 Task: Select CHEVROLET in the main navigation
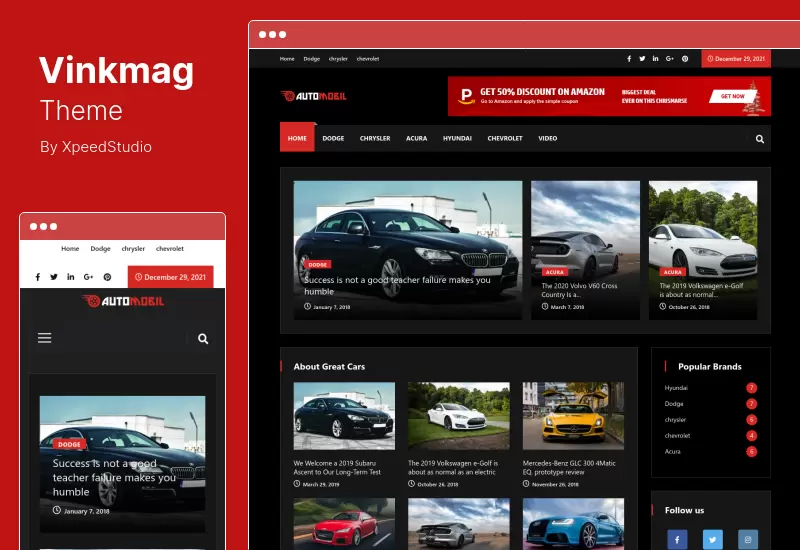coord(505,138)
